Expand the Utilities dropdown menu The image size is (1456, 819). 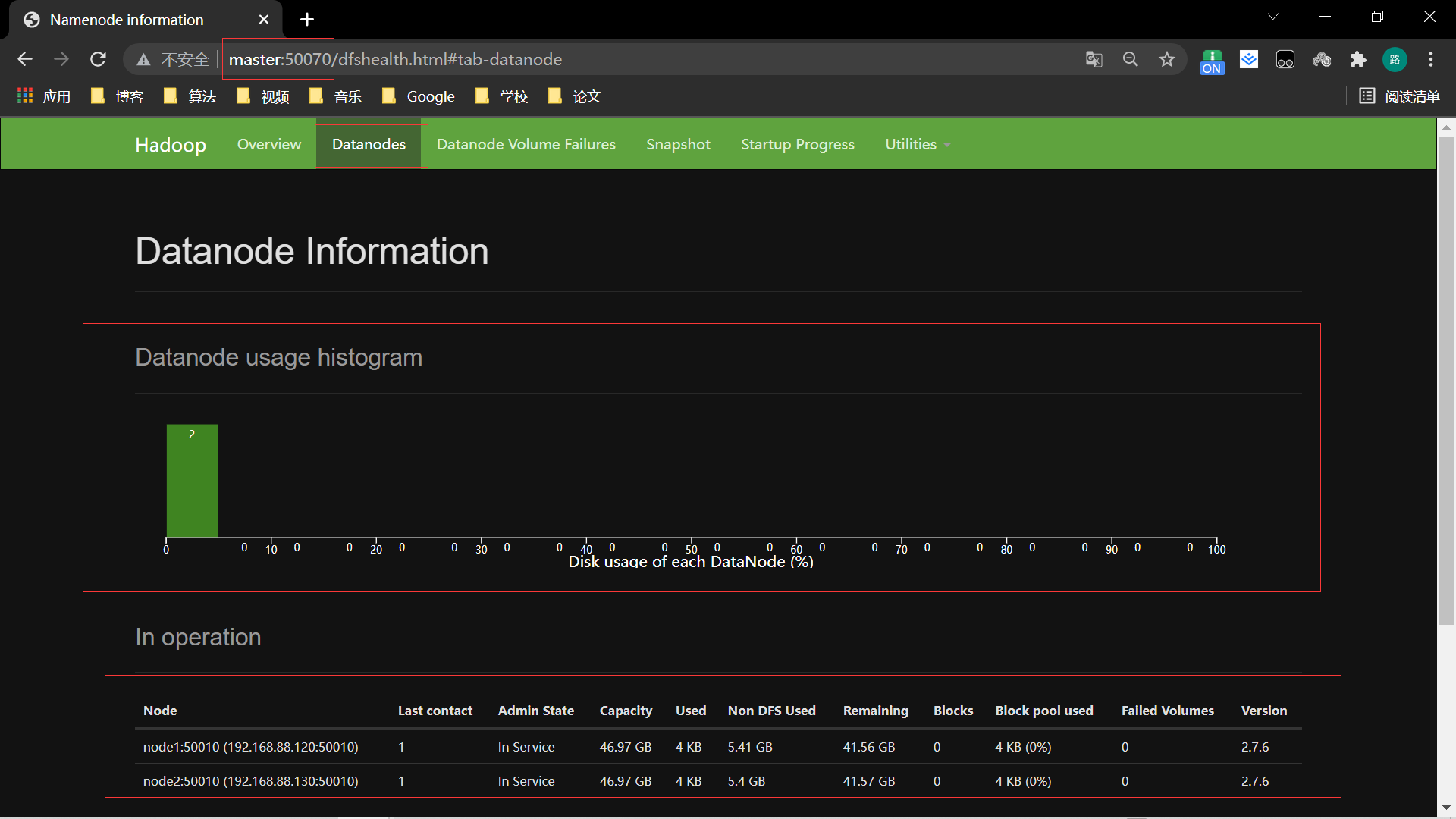(x=917, y=144)
